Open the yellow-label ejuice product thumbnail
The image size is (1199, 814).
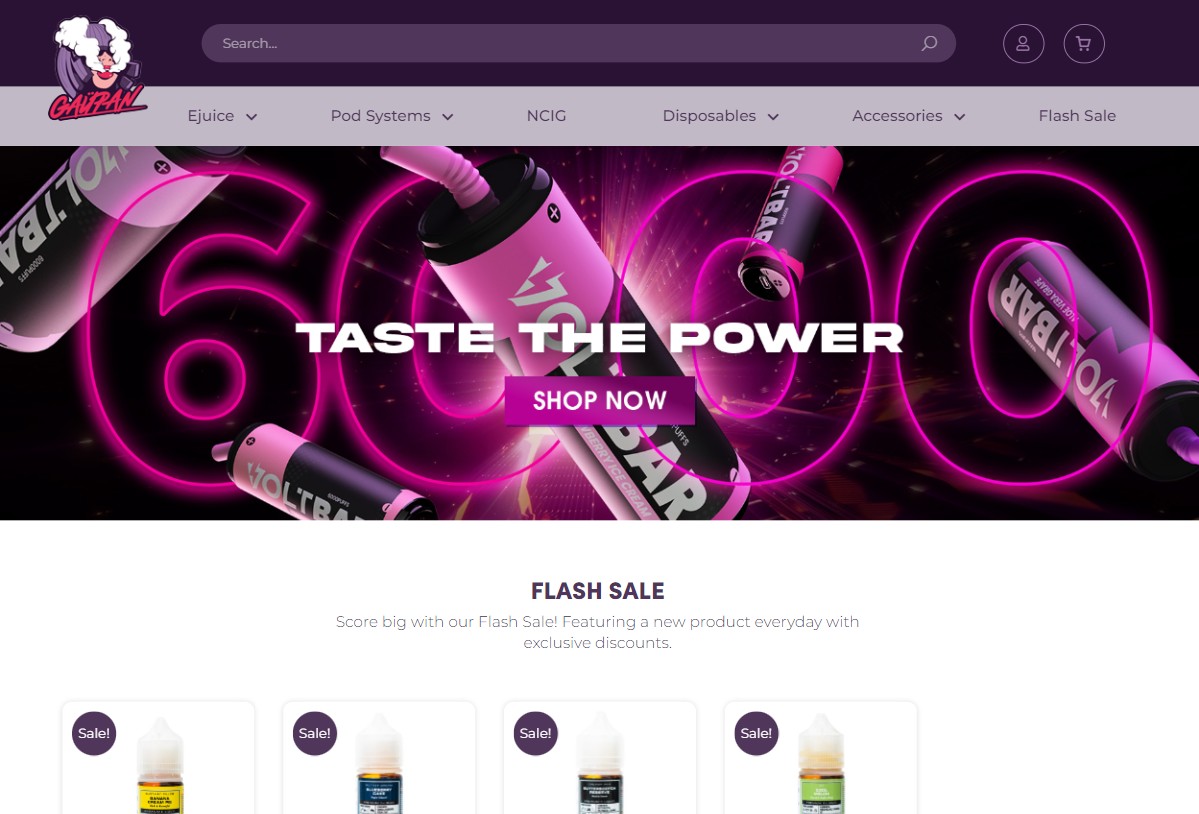coord(160,764)
